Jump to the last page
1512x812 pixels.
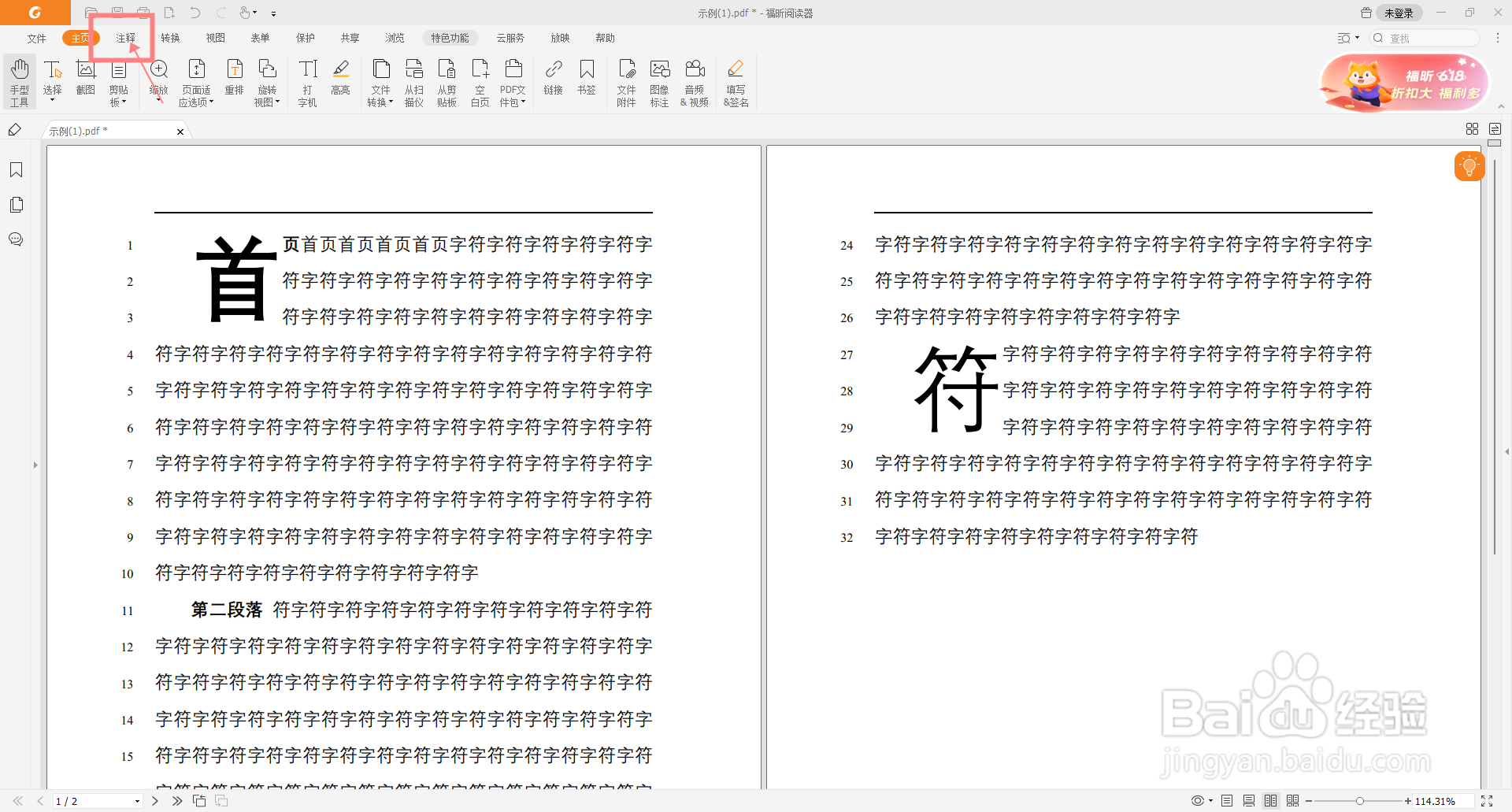(x=177, y=801)
